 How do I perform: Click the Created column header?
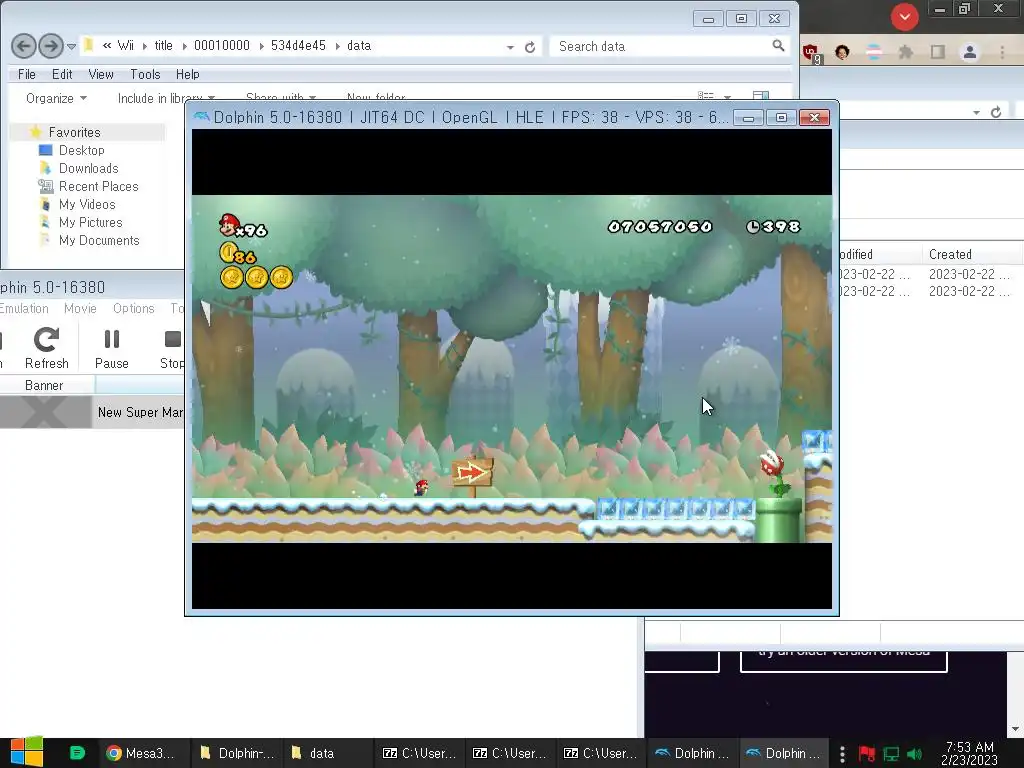tap(950, 254)
